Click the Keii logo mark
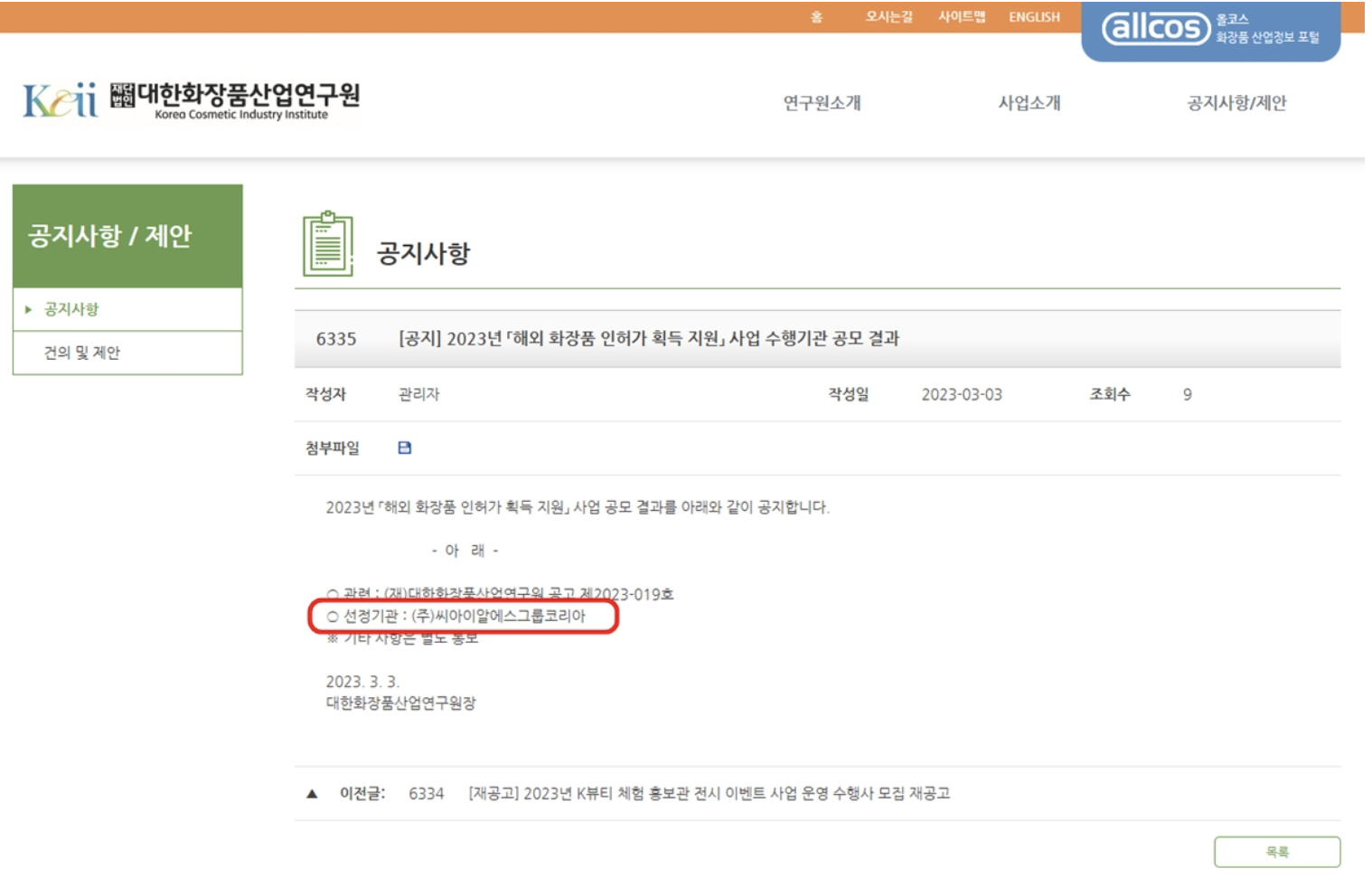This screenshot has height=877, width=1372. pyautogui.click(x=60, y=100)
